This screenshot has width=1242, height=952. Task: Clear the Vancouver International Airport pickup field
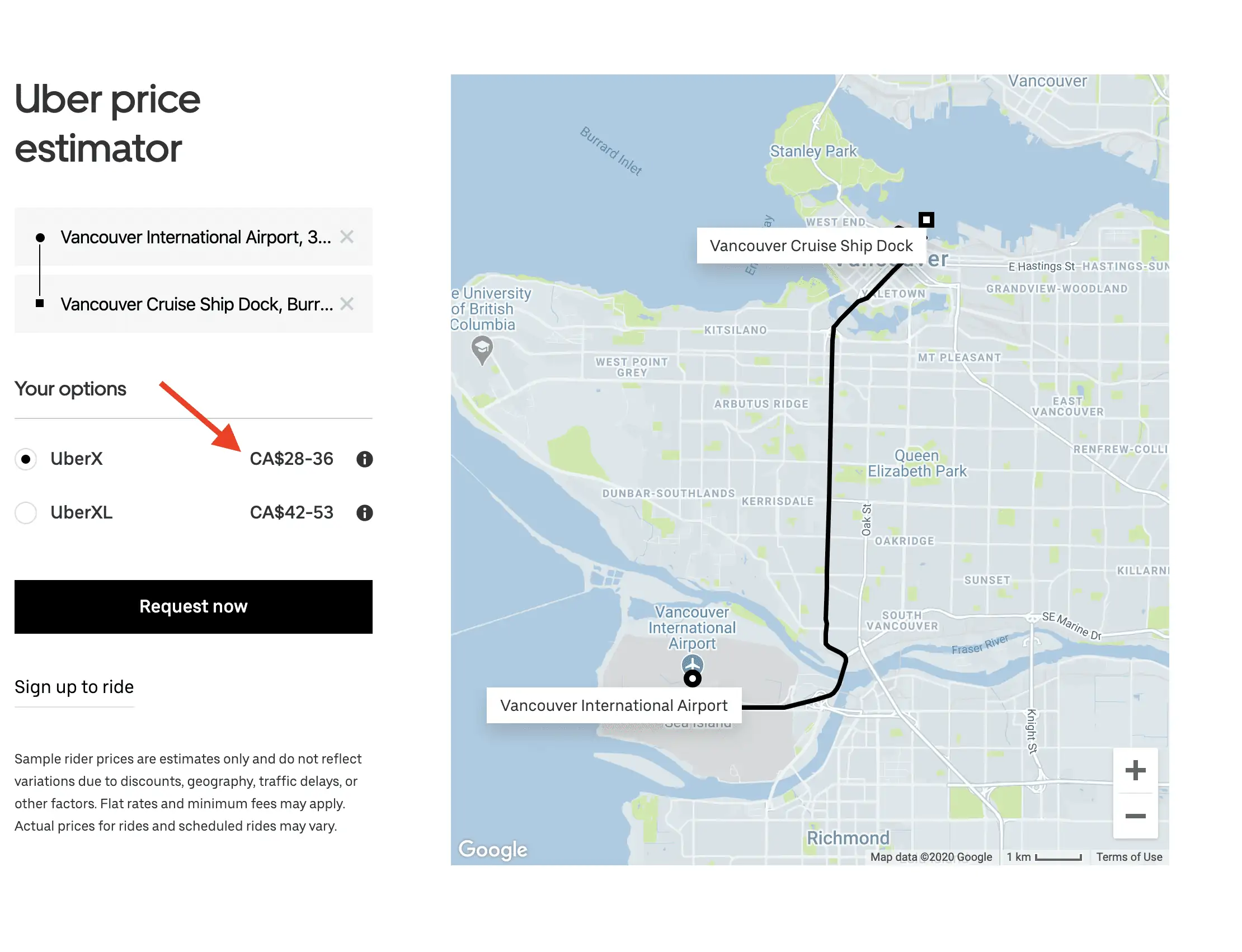(347, 237)
